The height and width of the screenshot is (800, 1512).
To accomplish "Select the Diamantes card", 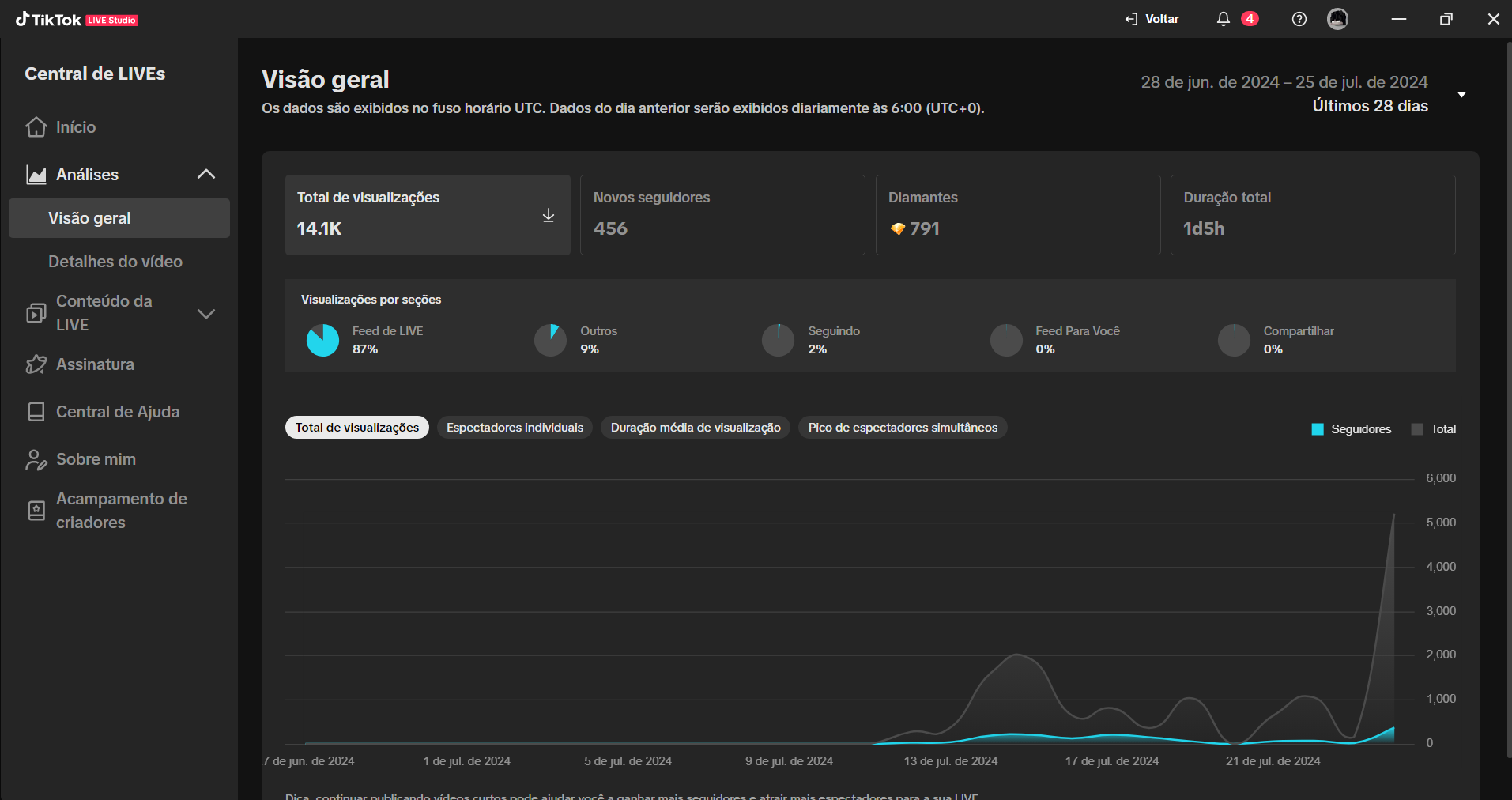I will 1018,215.
